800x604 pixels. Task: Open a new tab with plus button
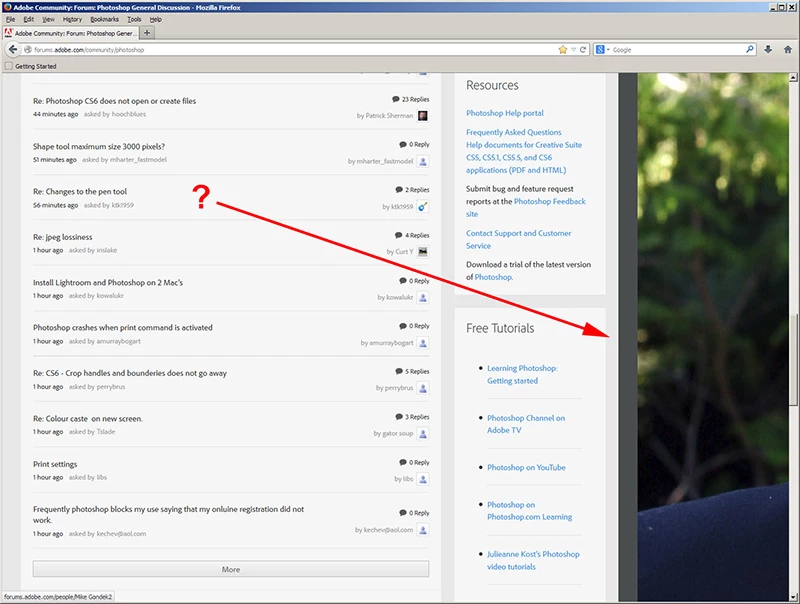[x=146, y=33]
